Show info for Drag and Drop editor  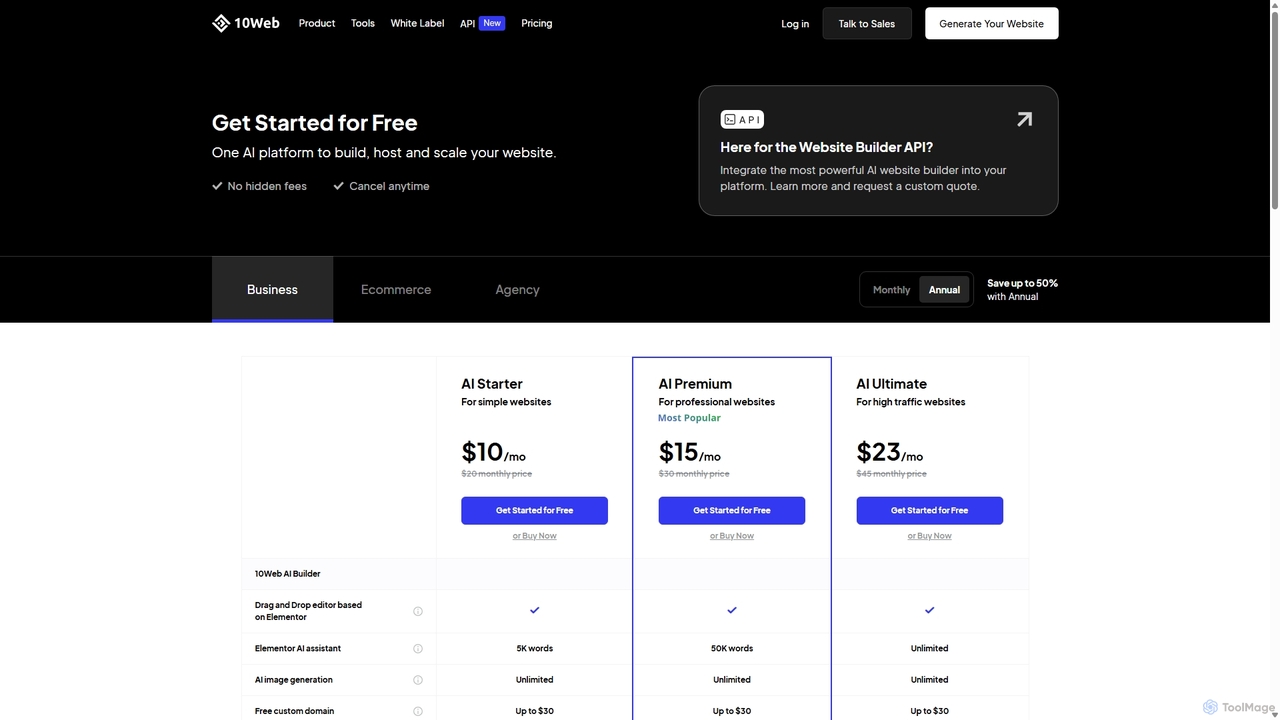(x=418, y=611)
